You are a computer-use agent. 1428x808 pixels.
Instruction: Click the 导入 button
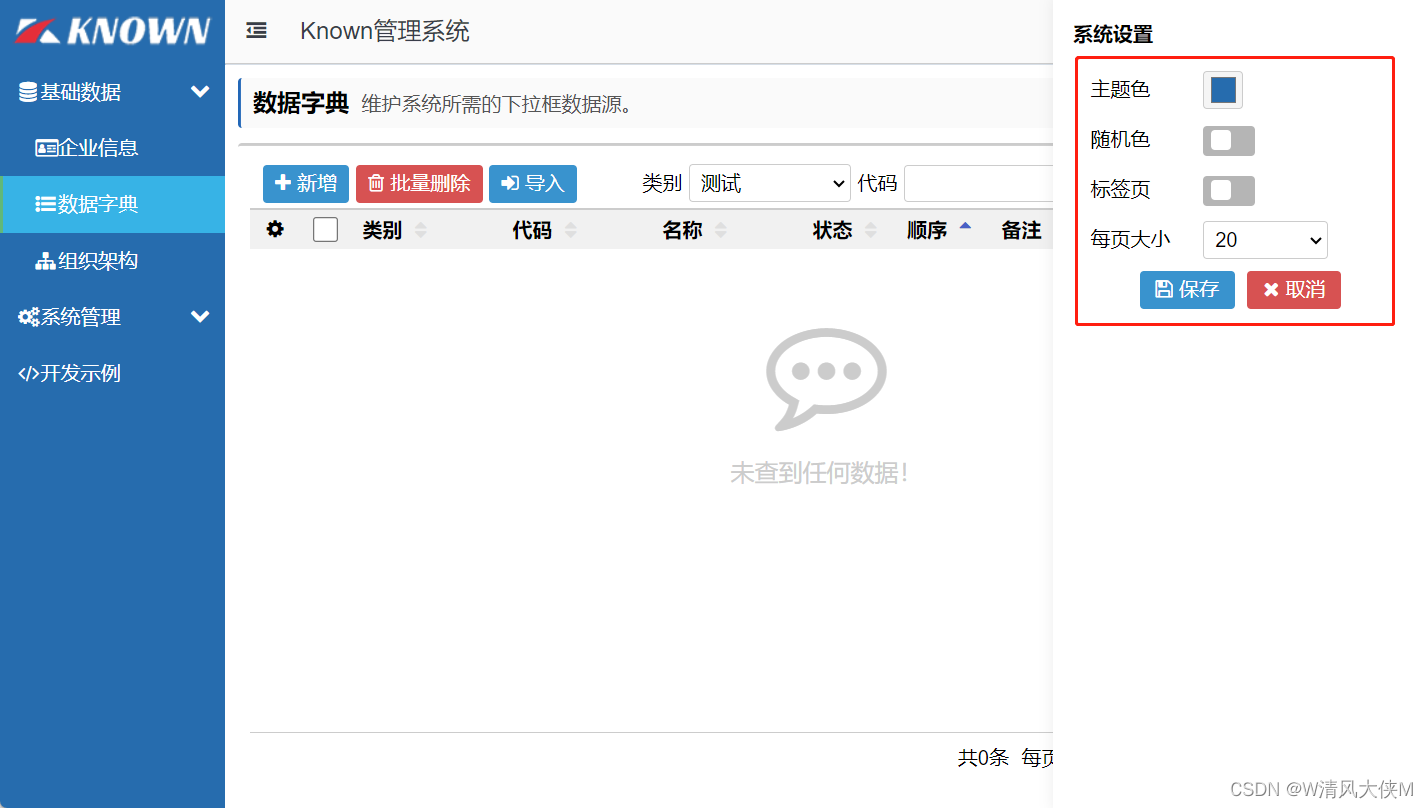pos(533,184)
